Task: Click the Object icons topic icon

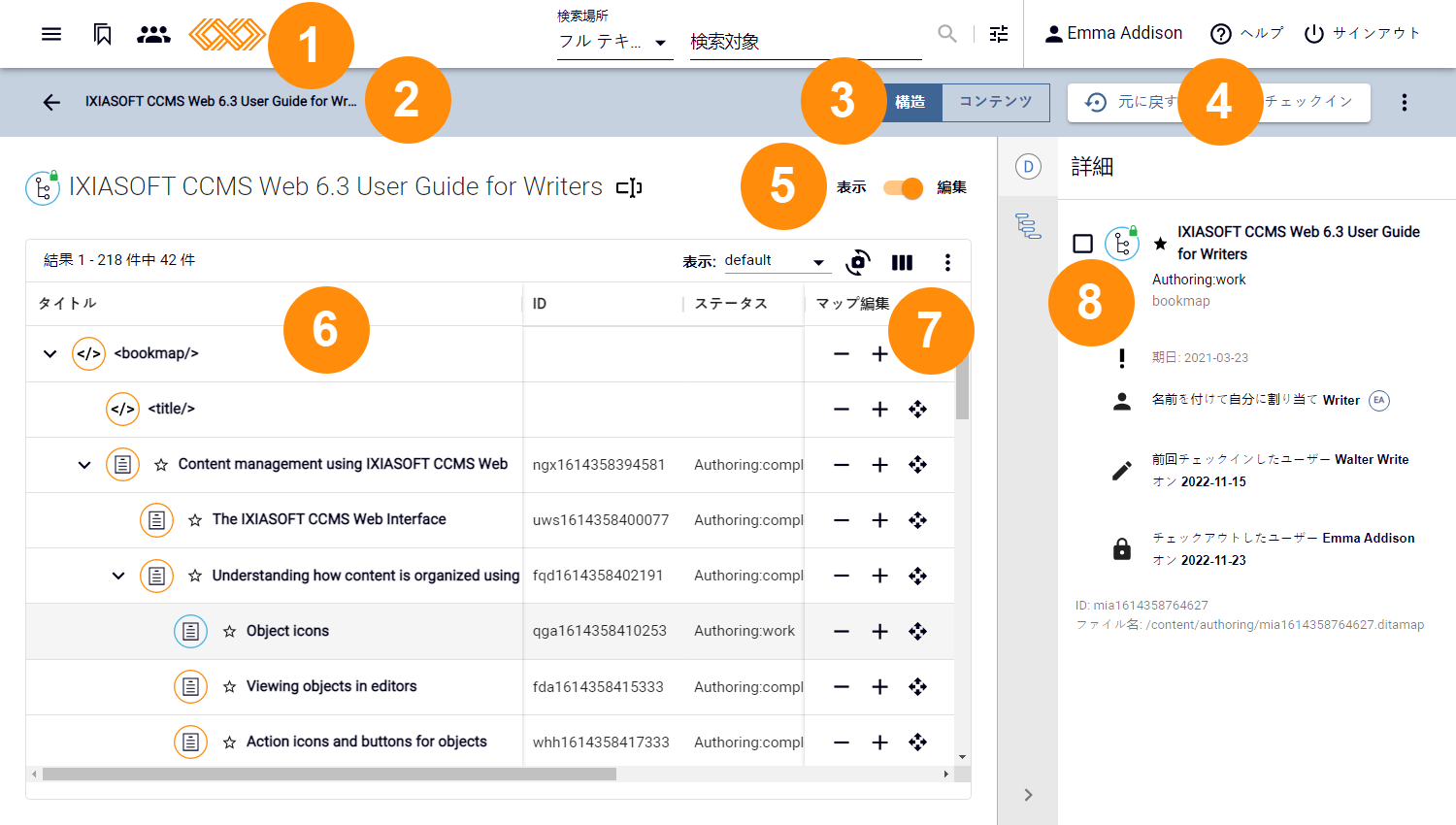Action: (190, 631)
